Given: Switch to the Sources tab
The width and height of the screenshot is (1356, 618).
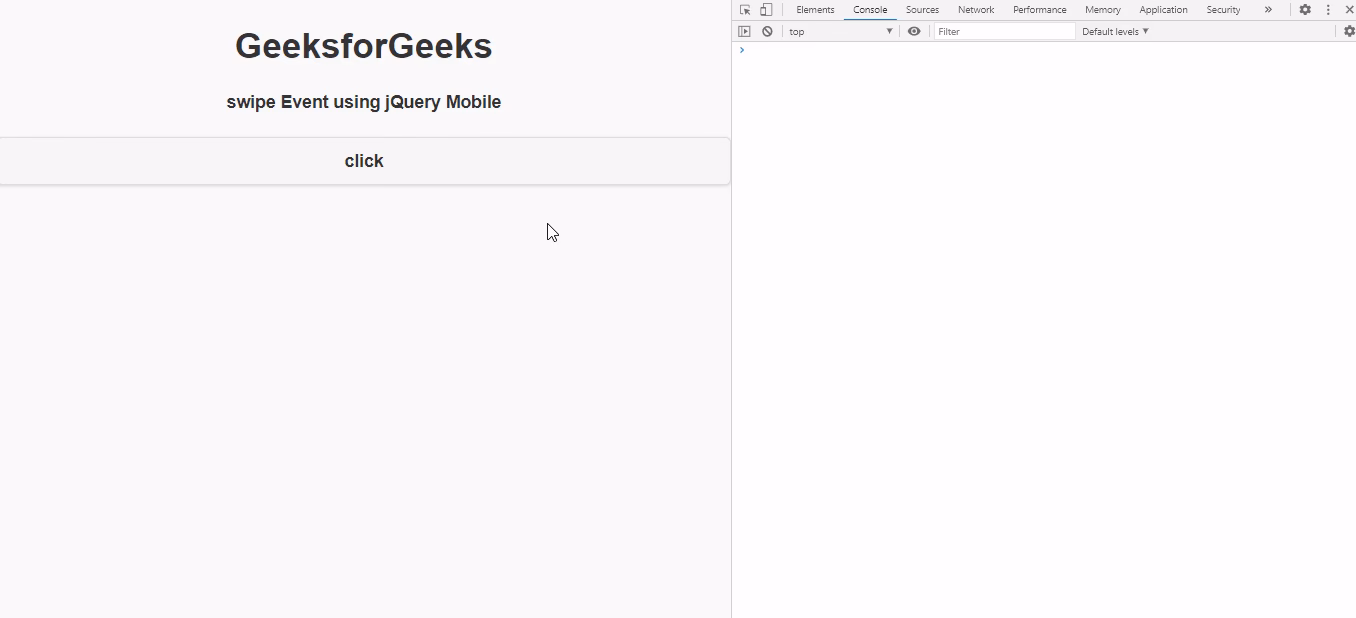Looking at the screenshot, I should coord(922,10).
